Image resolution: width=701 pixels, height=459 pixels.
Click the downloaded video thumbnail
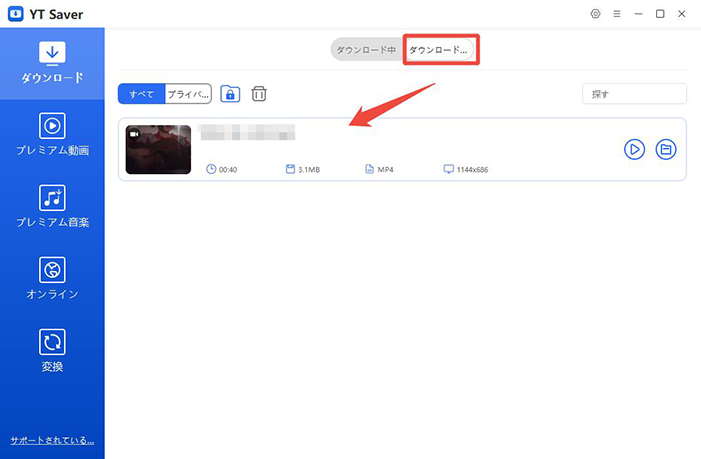tap(158, 149)
